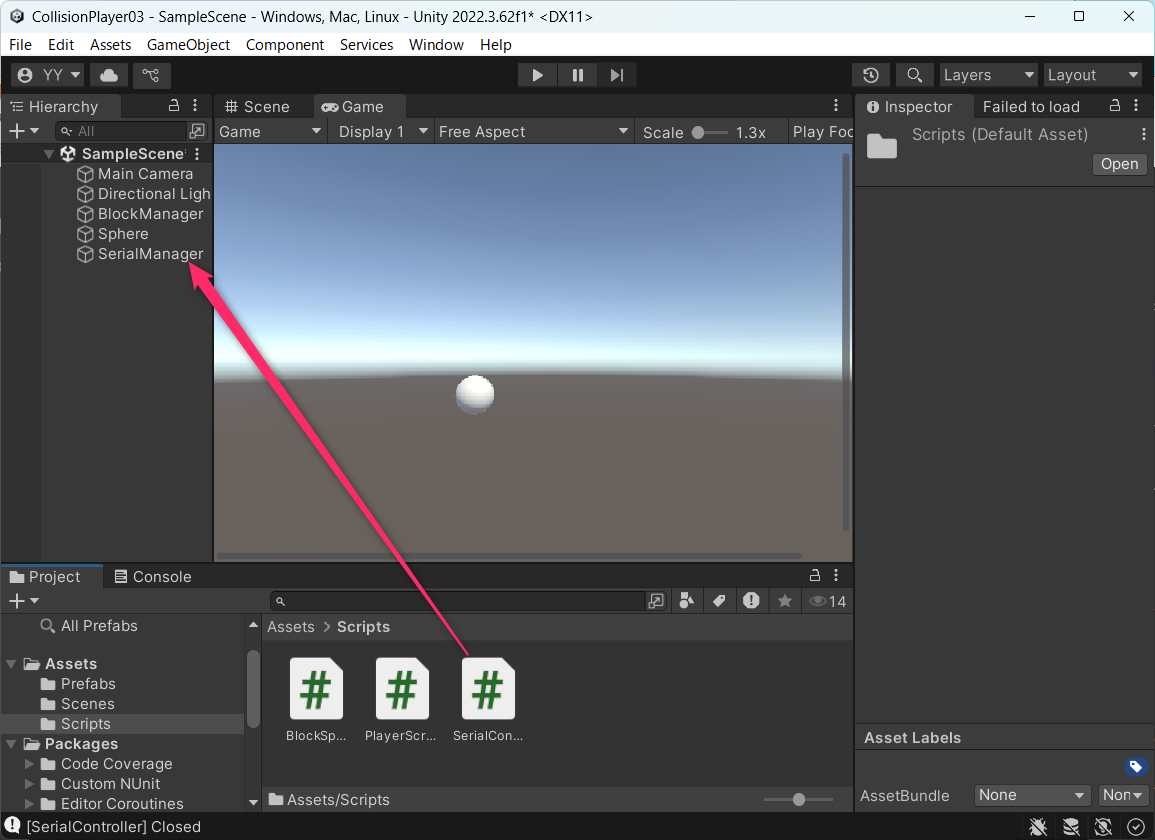Click the Hierarchy add (+) button
The height and width of the screenshot is (840, 1155).
[23, 131]
